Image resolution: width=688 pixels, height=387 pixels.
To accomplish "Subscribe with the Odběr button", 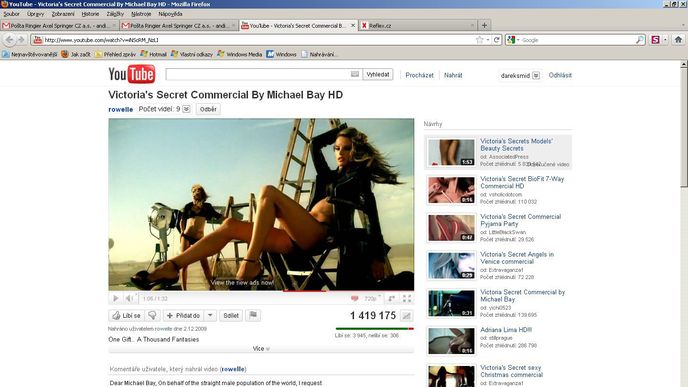I will pos(208,109).
